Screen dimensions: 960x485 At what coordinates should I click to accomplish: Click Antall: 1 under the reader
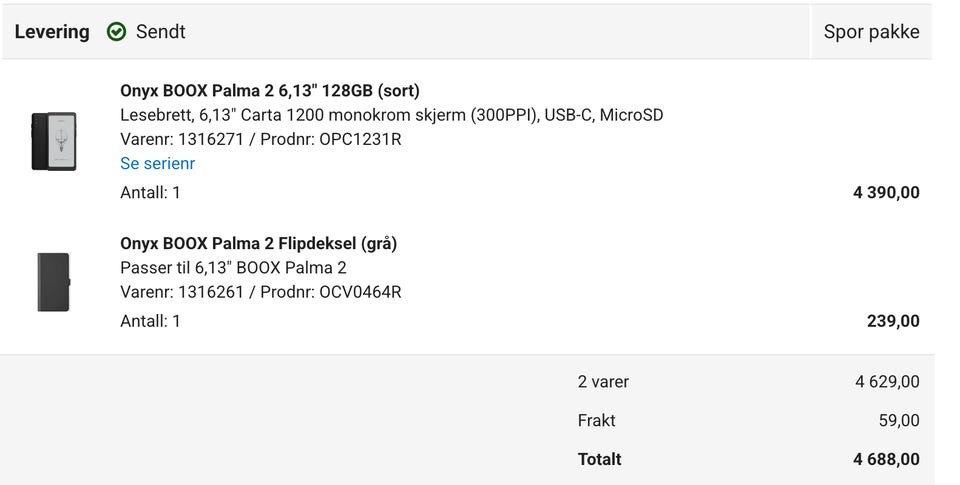coord(150,193)
